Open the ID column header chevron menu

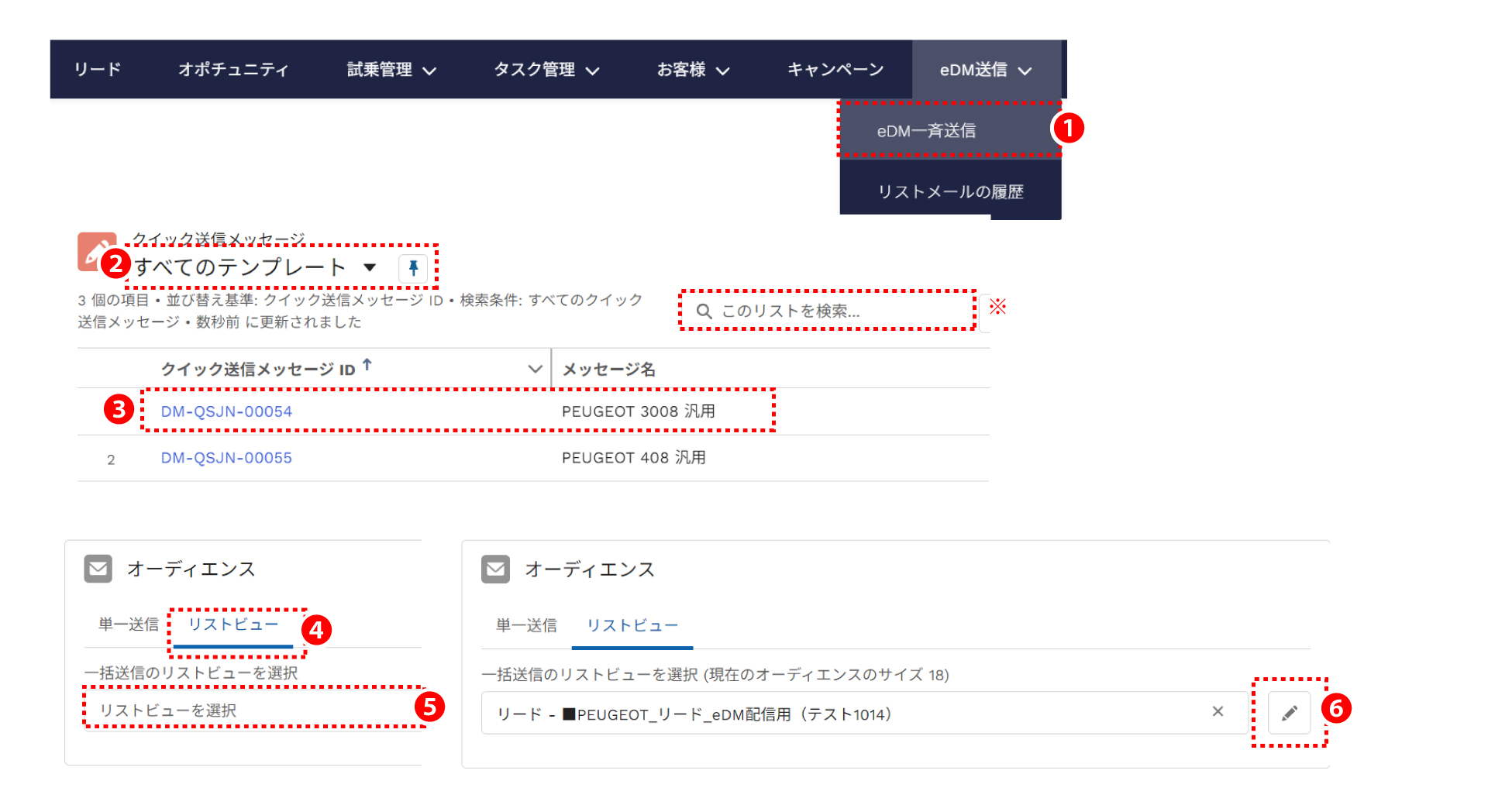pos(535,369)
